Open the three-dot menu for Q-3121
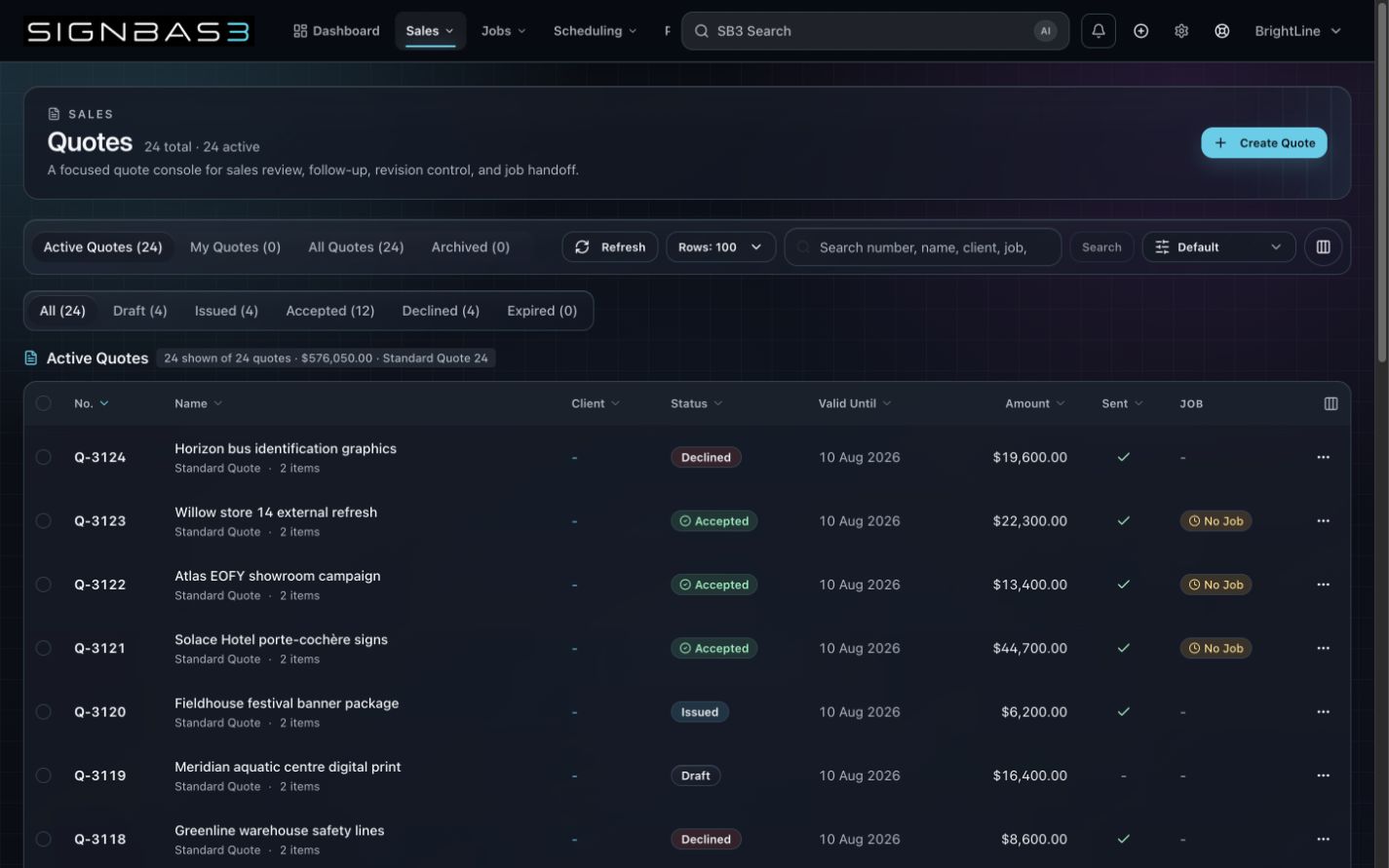This screenshot has height=868, width=1389. click(1323, 648)
